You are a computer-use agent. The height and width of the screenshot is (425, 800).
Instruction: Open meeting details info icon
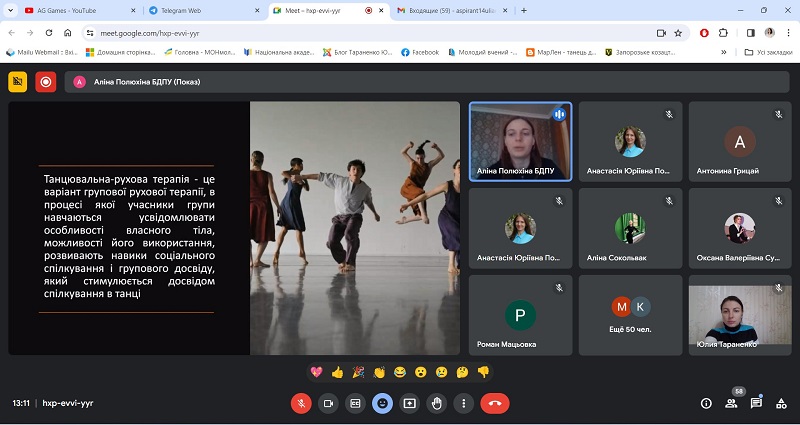click(706, 404)
